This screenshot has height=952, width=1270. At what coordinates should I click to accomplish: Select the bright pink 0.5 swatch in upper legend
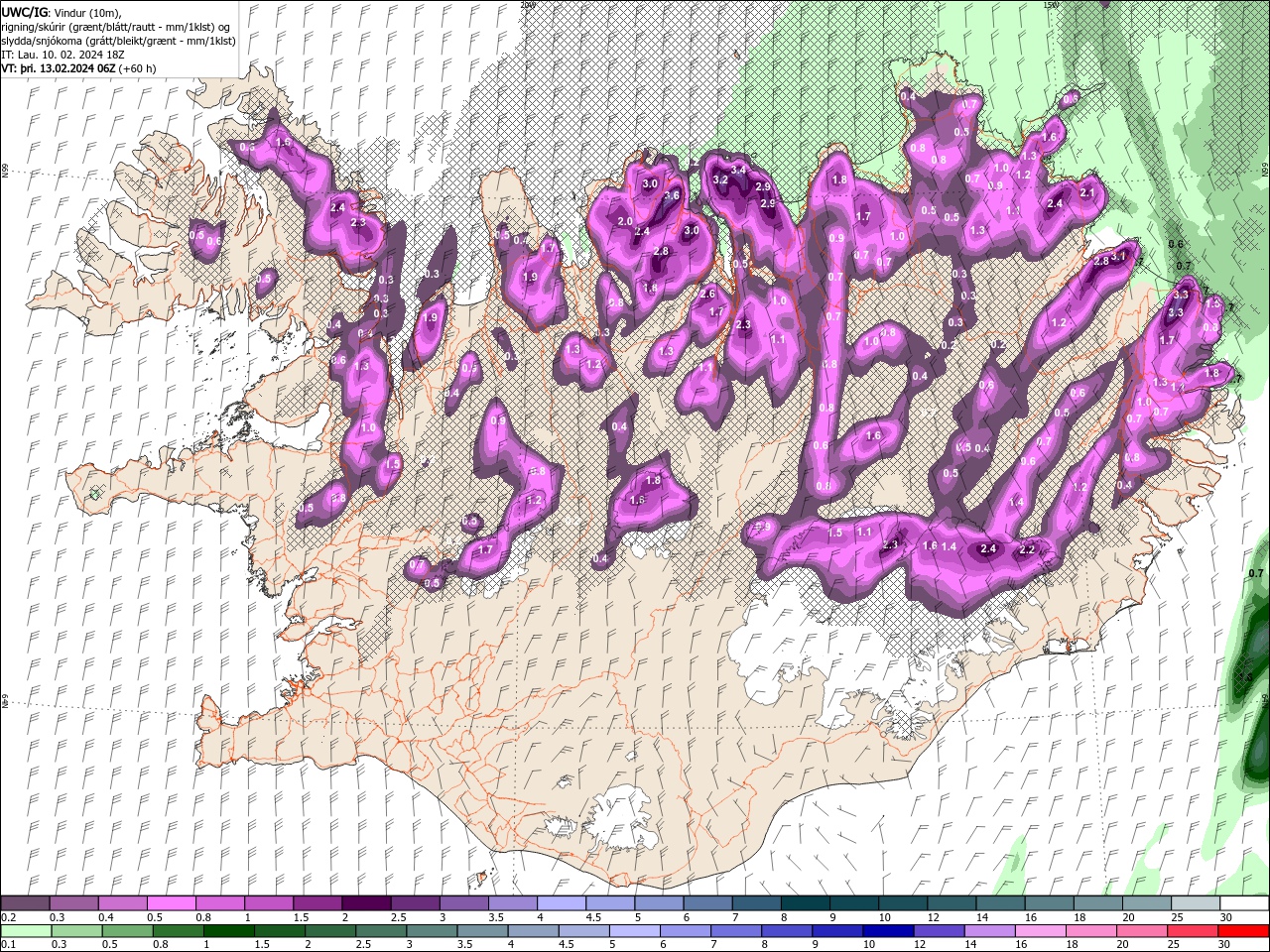pyautogui.click(x=171, y=903)
